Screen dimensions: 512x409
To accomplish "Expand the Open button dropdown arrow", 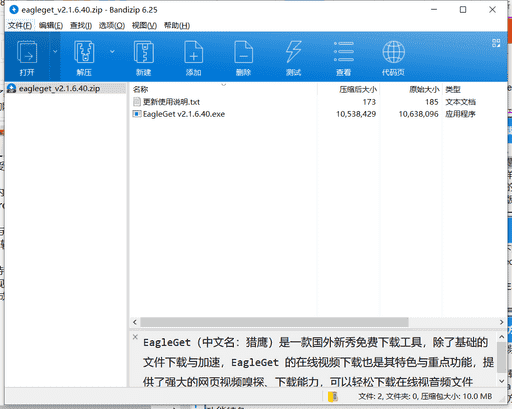I will pyautogui.click(x=55, y=51).
